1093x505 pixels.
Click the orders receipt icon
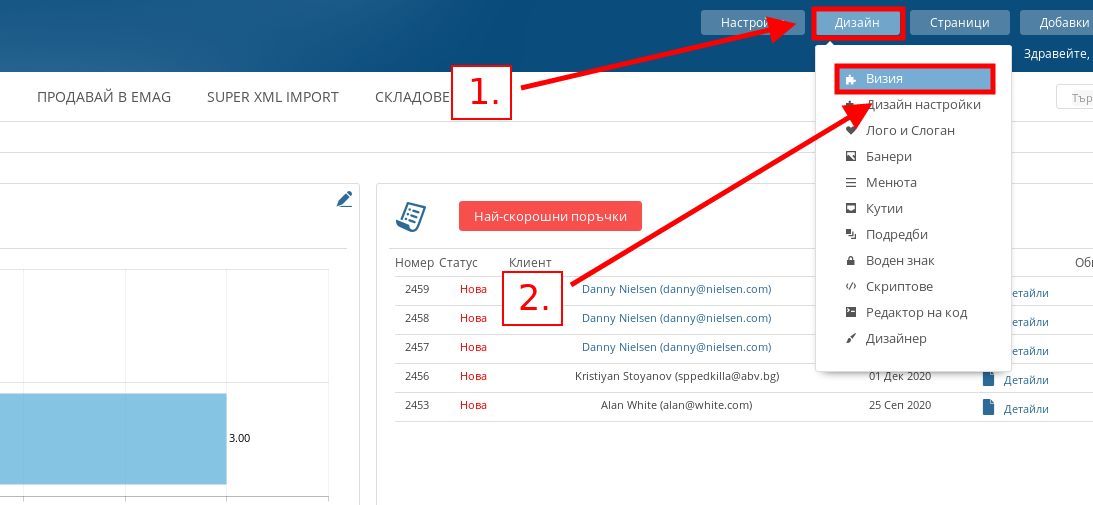click(x=411, y=216)
